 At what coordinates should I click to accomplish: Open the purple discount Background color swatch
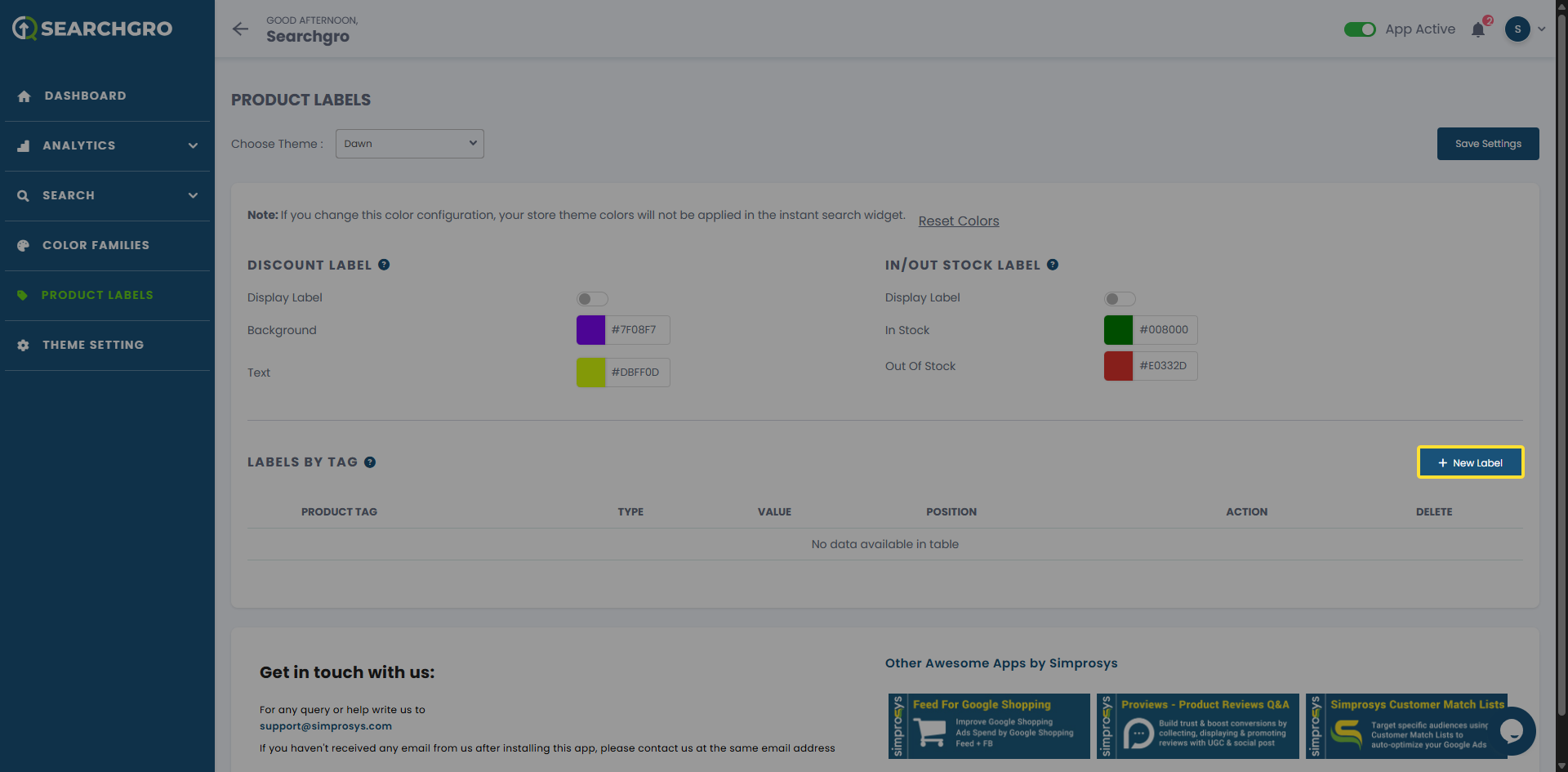click(x=590, y=330)
